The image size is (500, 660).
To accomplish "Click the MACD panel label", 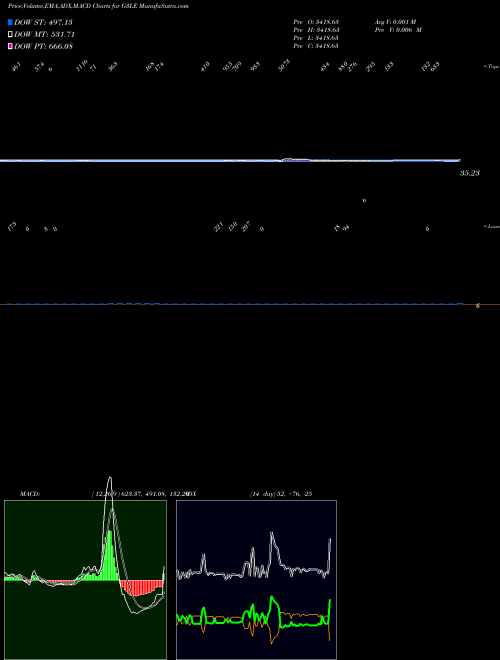I will (x=30, y=494).
